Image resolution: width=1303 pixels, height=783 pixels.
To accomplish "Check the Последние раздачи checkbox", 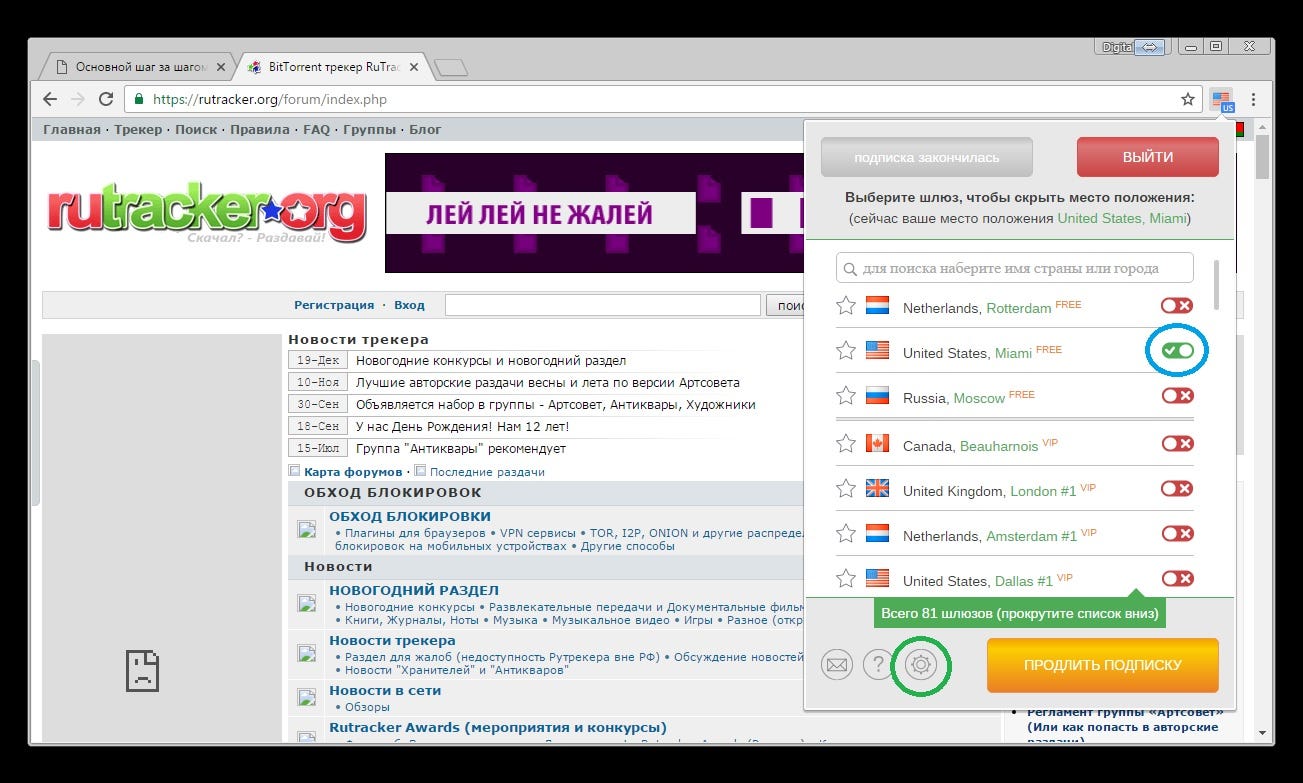I will coord(421,471).
